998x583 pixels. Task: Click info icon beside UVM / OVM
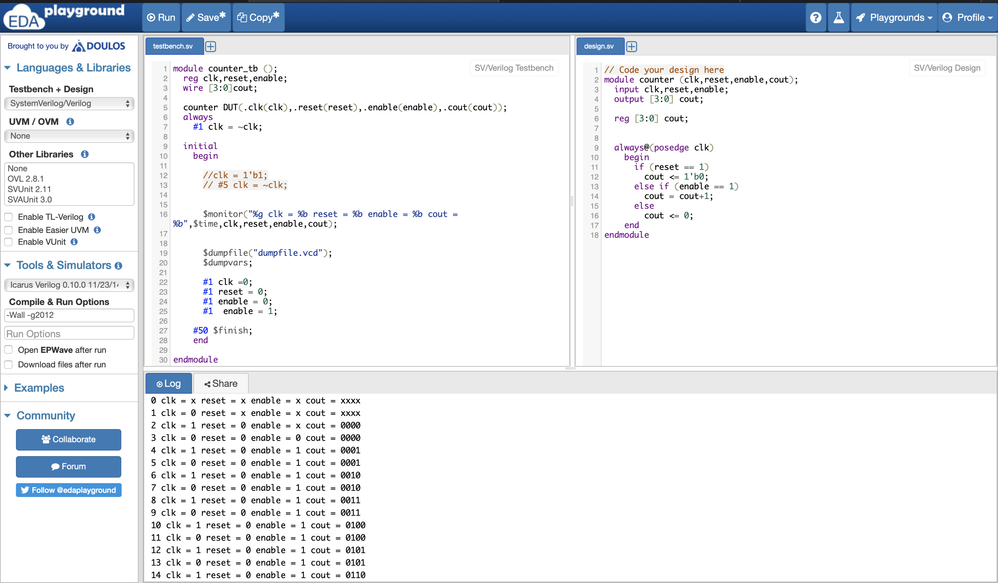tap(70, 122)
